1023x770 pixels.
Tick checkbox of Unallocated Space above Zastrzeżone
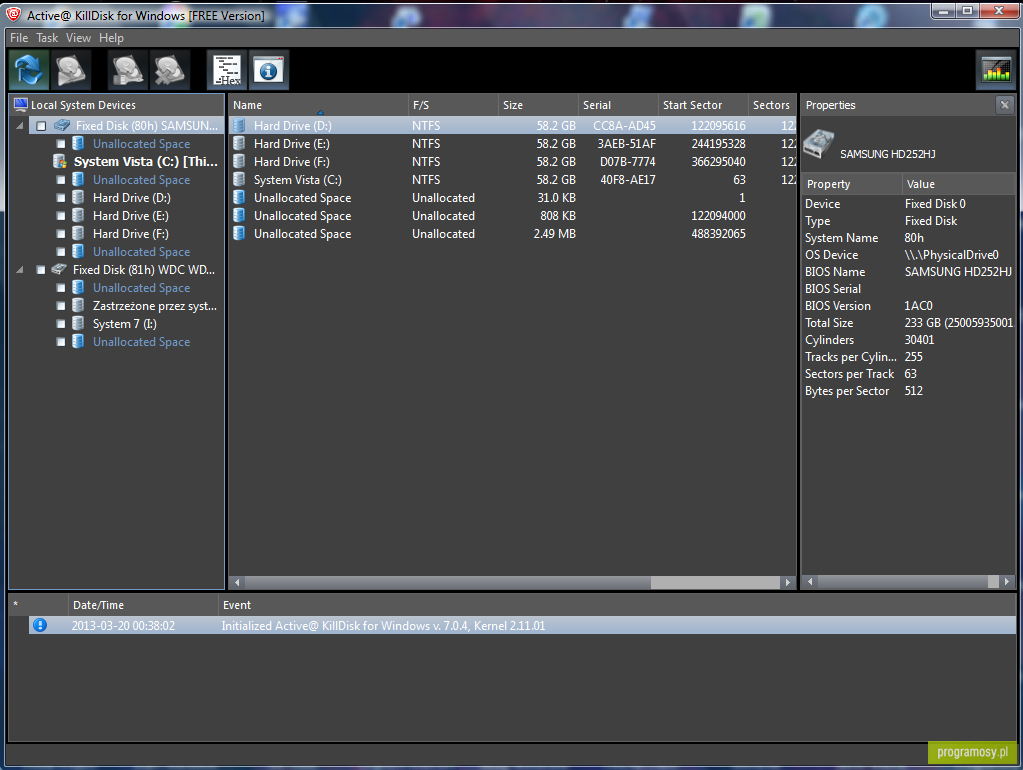click(x=61, y=288)
